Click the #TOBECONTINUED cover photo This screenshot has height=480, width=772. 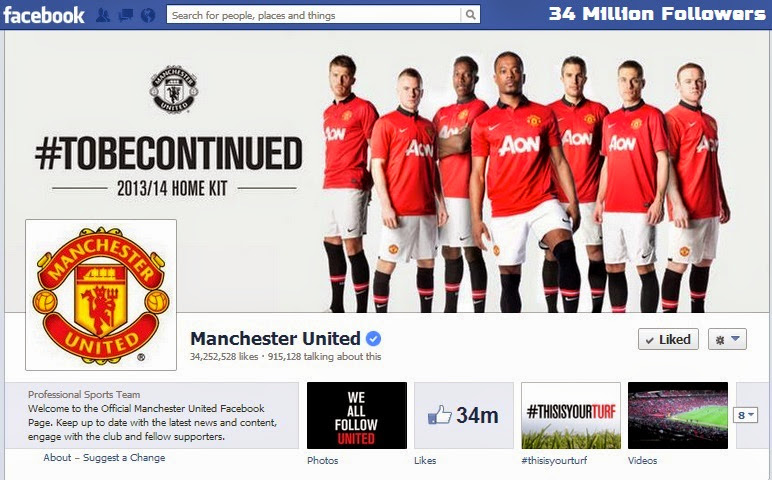pyautogui.click(x=386, y=171)
